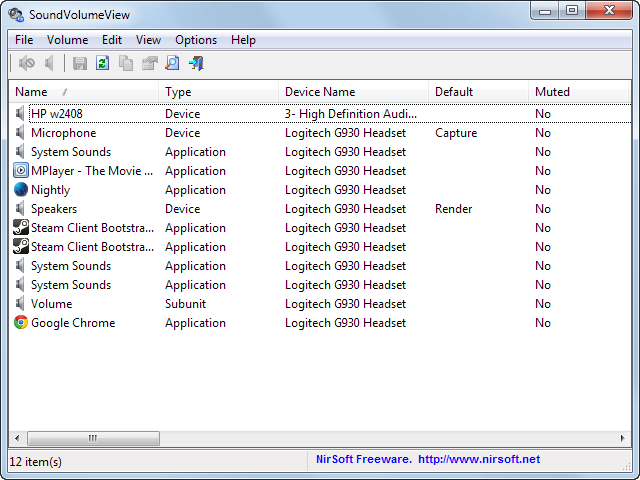
Task: Select the Speakers row name
Action: (x=54, y=209)
